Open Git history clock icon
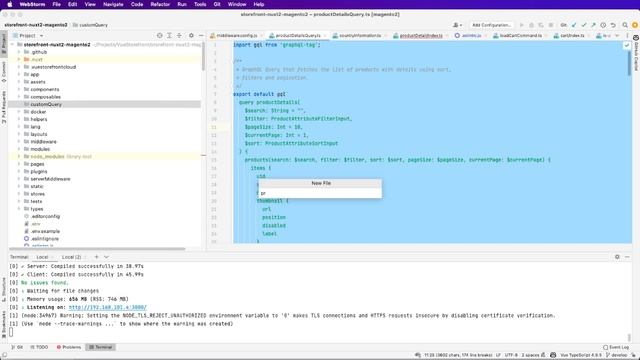Viewport: 640px width, 360px height. 603,25
